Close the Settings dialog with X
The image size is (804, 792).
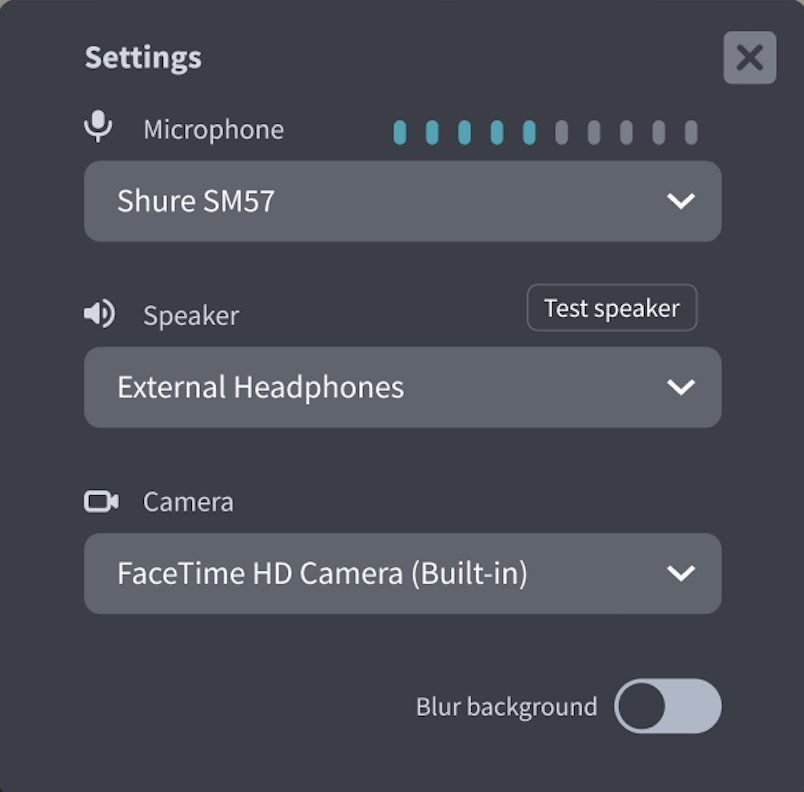pyautogui.click(x=750, y=57)
